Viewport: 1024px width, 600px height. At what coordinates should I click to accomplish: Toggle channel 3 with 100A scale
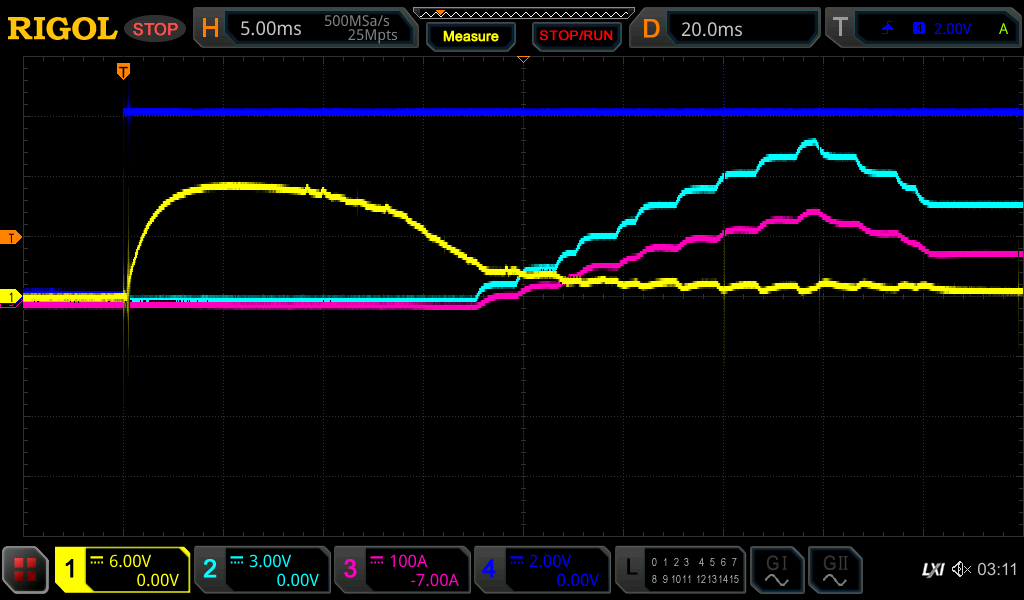click(x=402, y=570)
